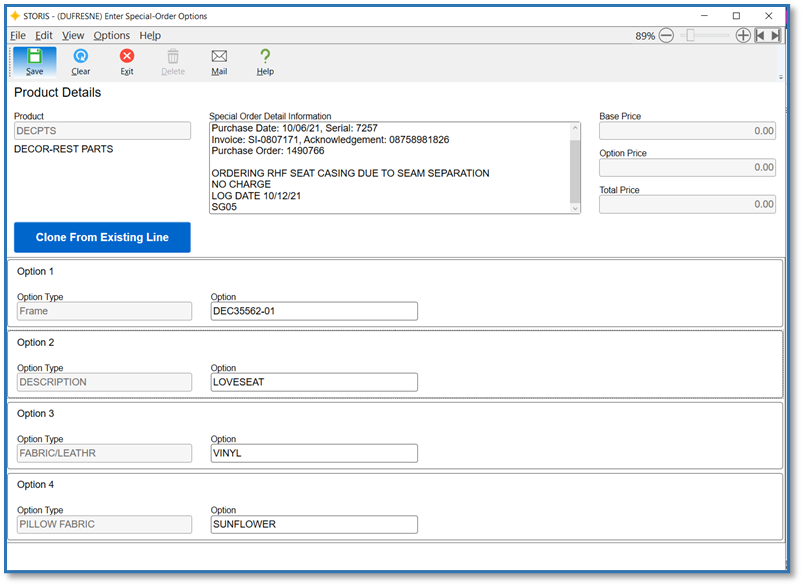Click the LOG DATE 10/12/21 line
The image size is (803, 586).
pyautogui.click(x=256, y=196)
